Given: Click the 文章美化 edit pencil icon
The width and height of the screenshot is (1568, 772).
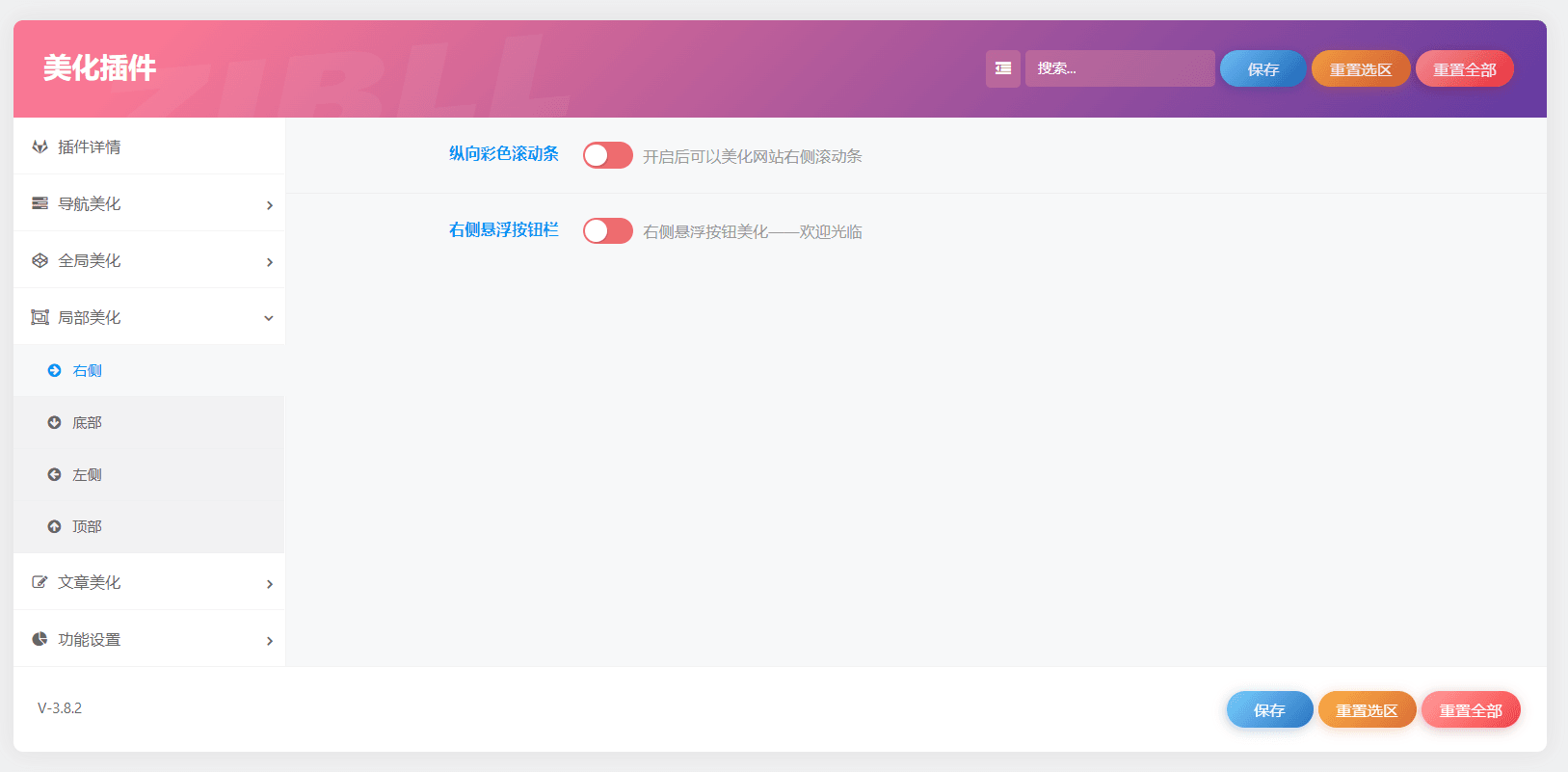Looking at the screenshot, I should click(x=40, y=582).
